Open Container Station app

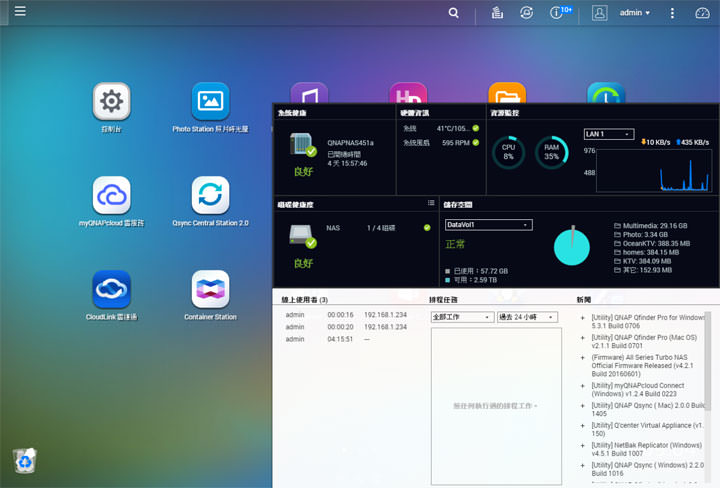click(210, 288)
